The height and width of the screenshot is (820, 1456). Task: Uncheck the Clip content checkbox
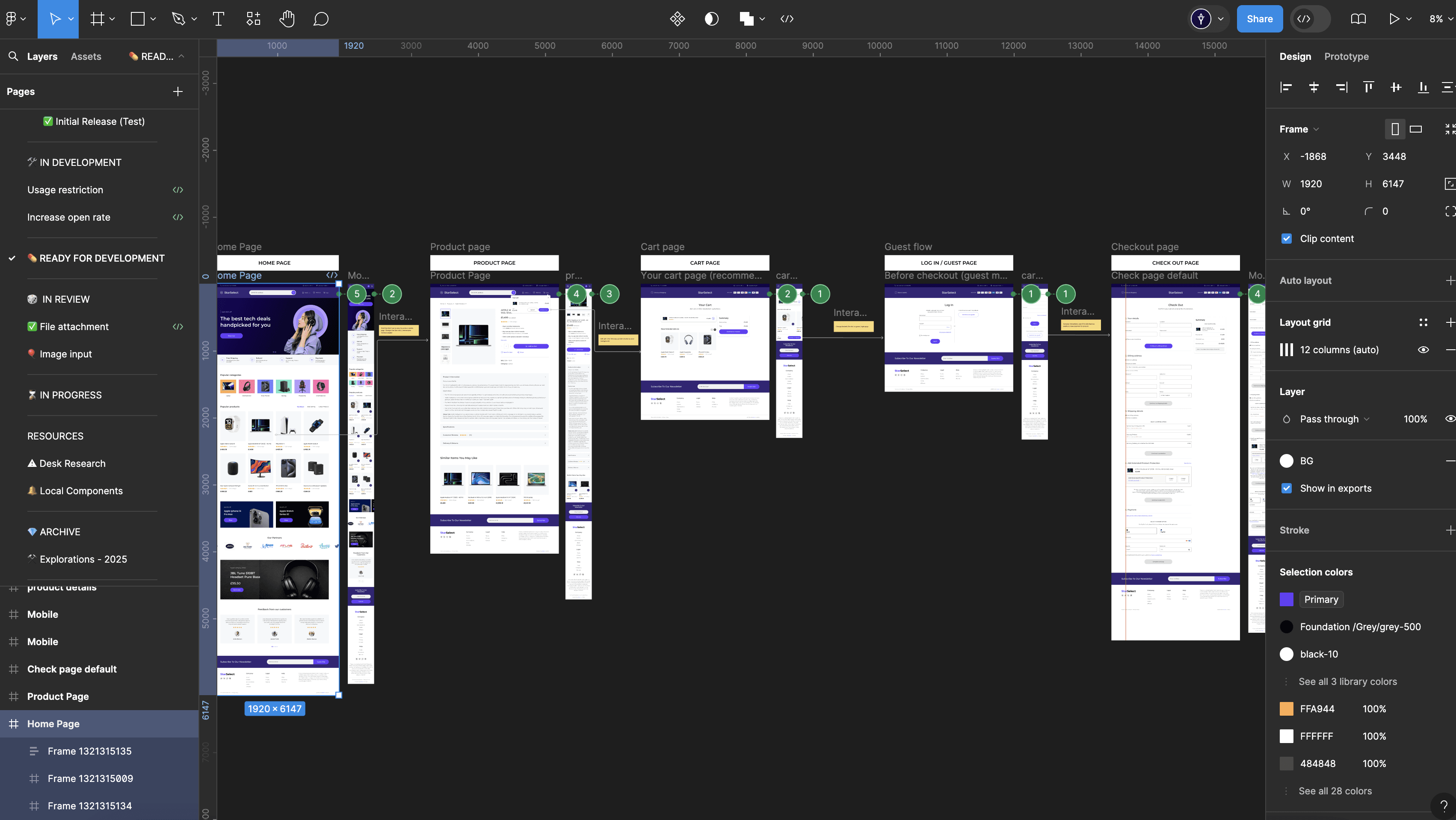[x=1287, y=239]
